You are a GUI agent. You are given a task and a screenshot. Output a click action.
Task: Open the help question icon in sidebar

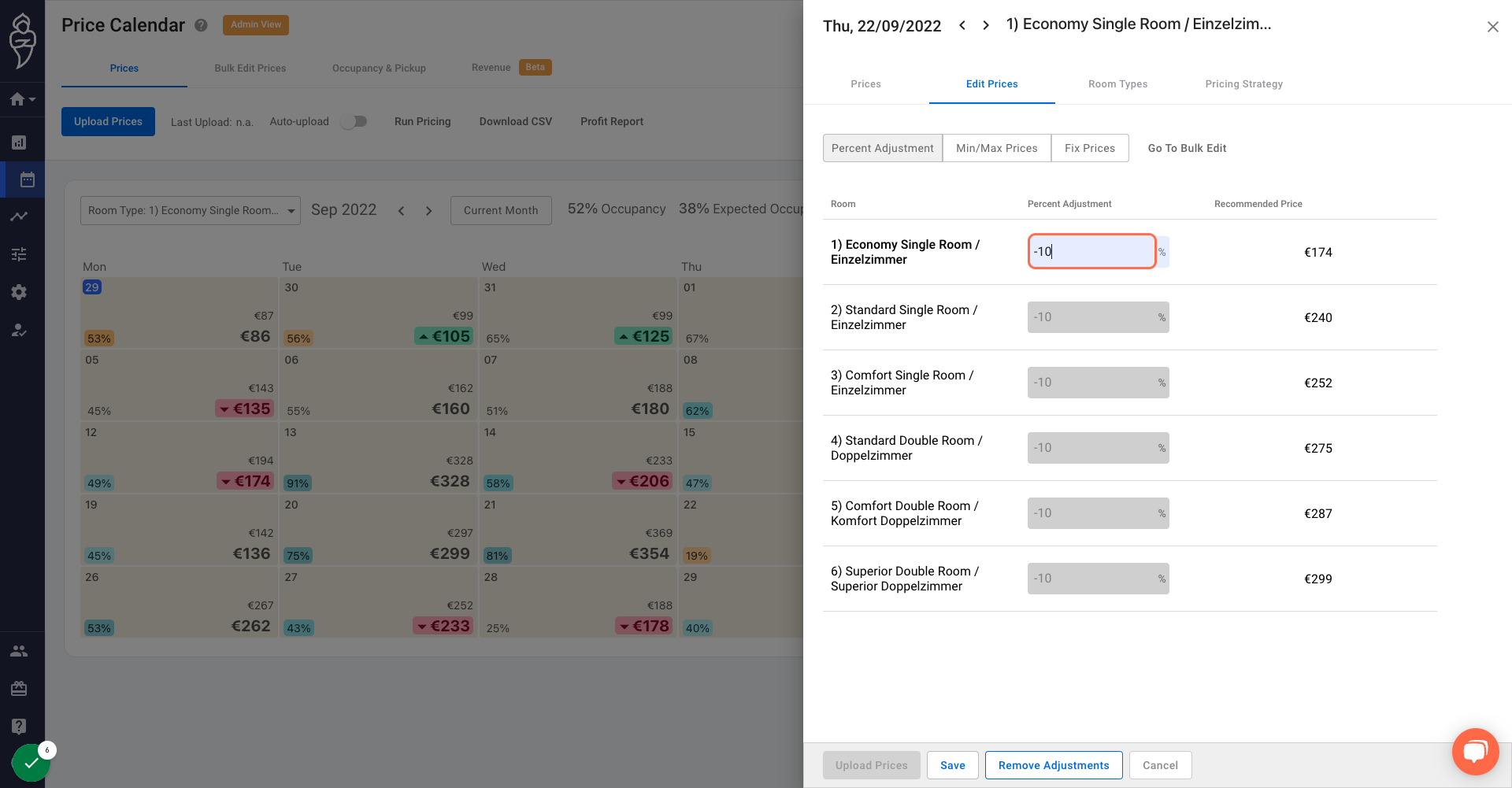19,726
